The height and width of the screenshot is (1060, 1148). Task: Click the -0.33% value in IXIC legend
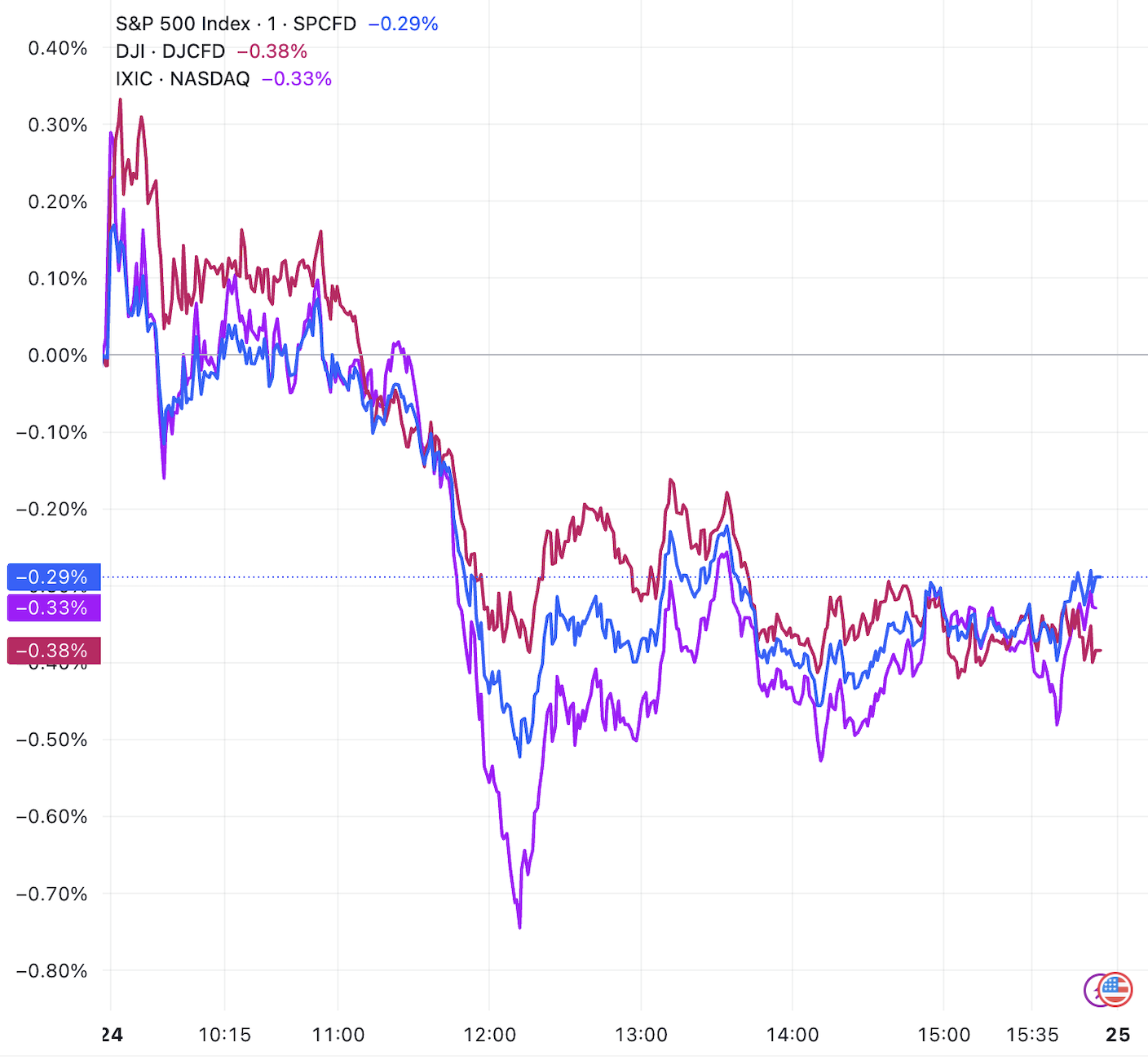coord(297,79)
